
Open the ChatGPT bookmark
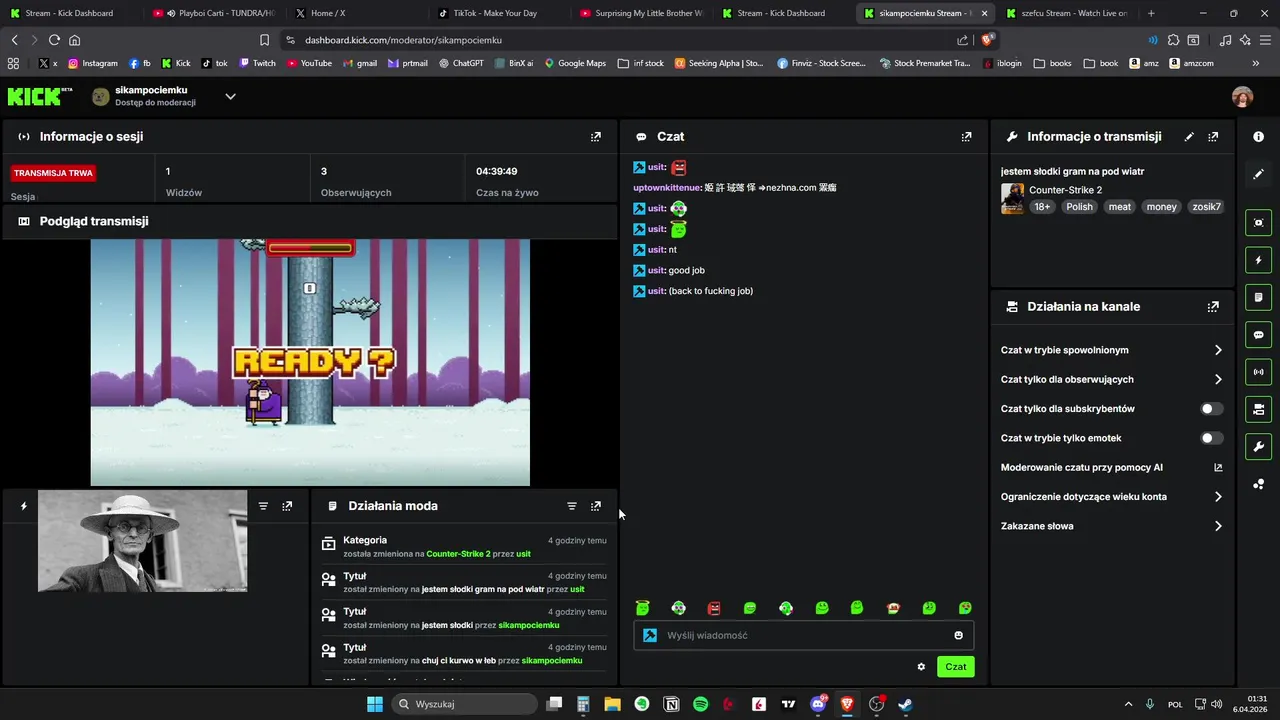tap(460, 63)
